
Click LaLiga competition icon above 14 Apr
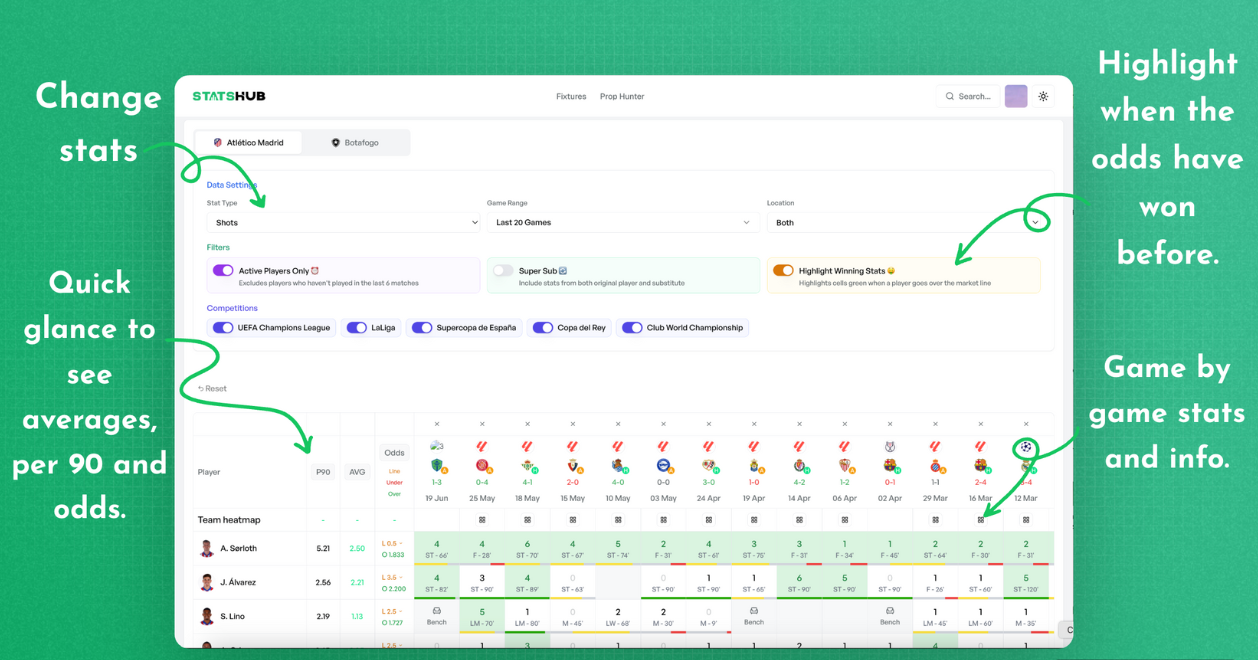coord(799,446)
